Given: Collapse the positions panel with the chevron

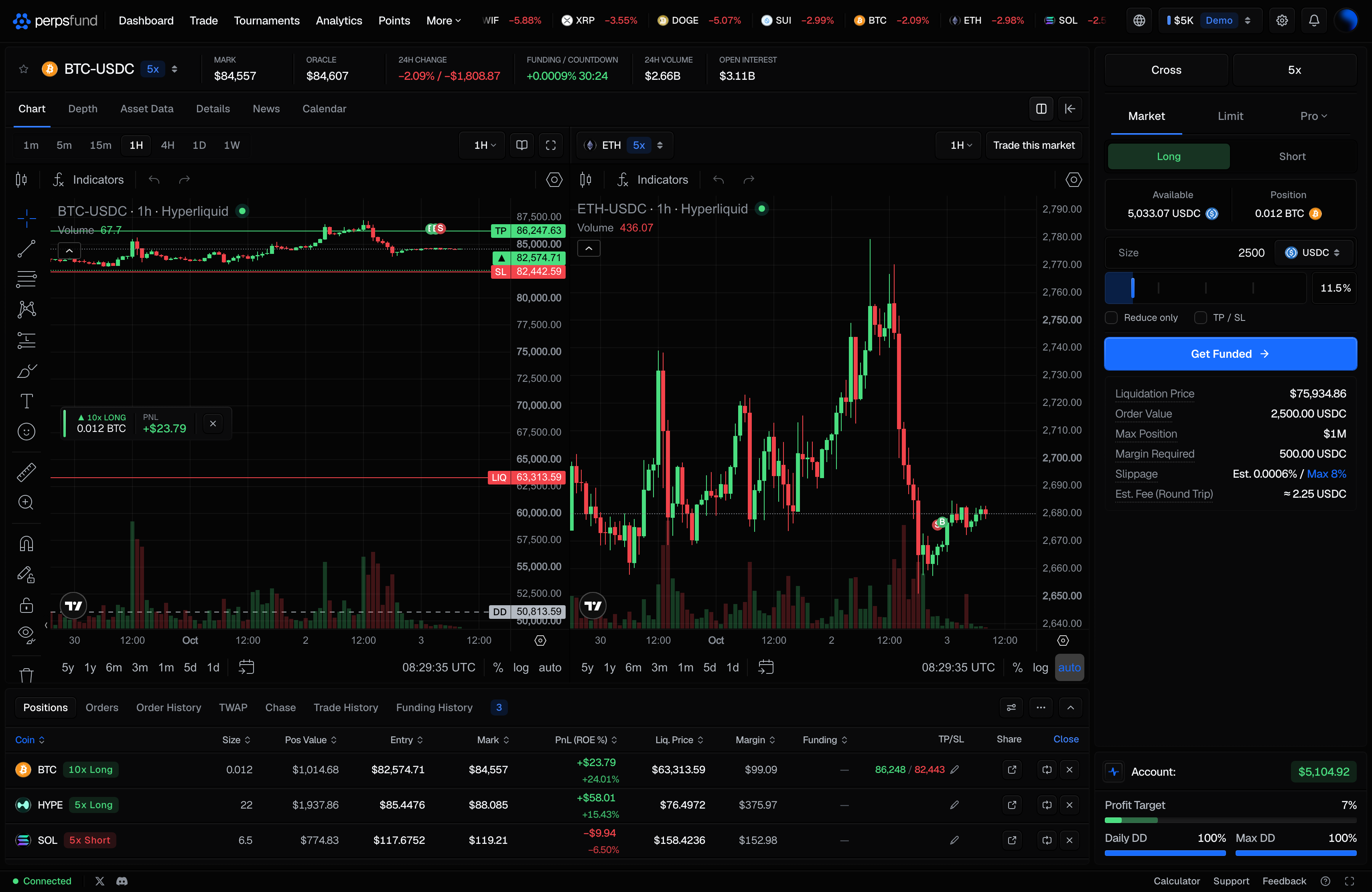Looking at the screenshot, I should pyautogui.click(x=1070, y=708).
